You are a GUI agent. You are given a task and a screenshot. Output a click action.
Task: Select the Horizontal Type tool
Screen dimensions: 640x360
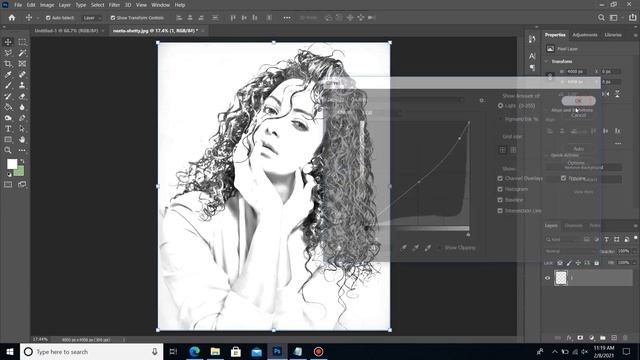coord(8,129)
